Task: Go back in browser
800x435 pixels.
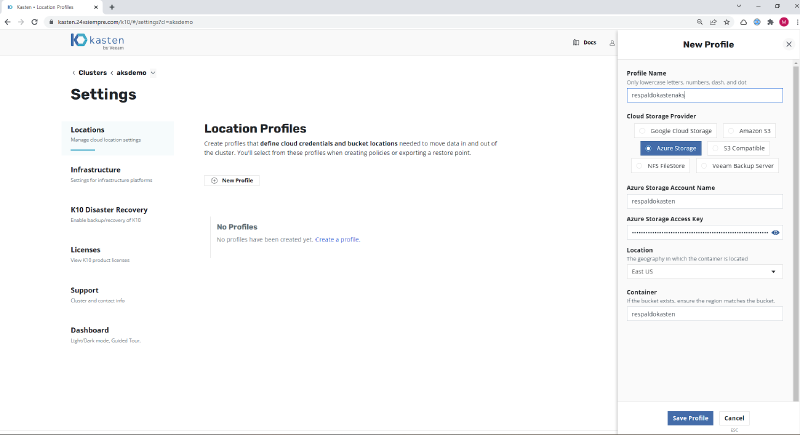Action: pos(7,22)
